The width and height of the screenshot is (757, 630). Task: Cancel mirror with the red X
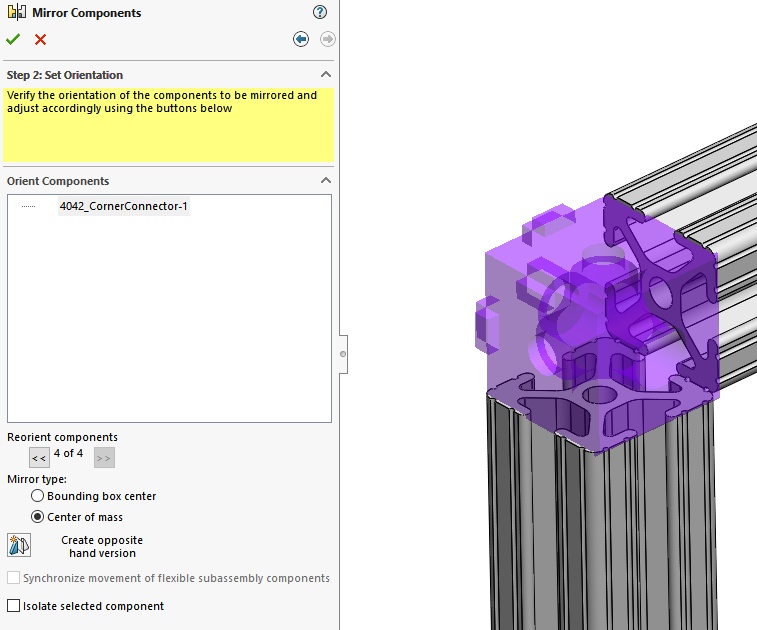point(41,40)
